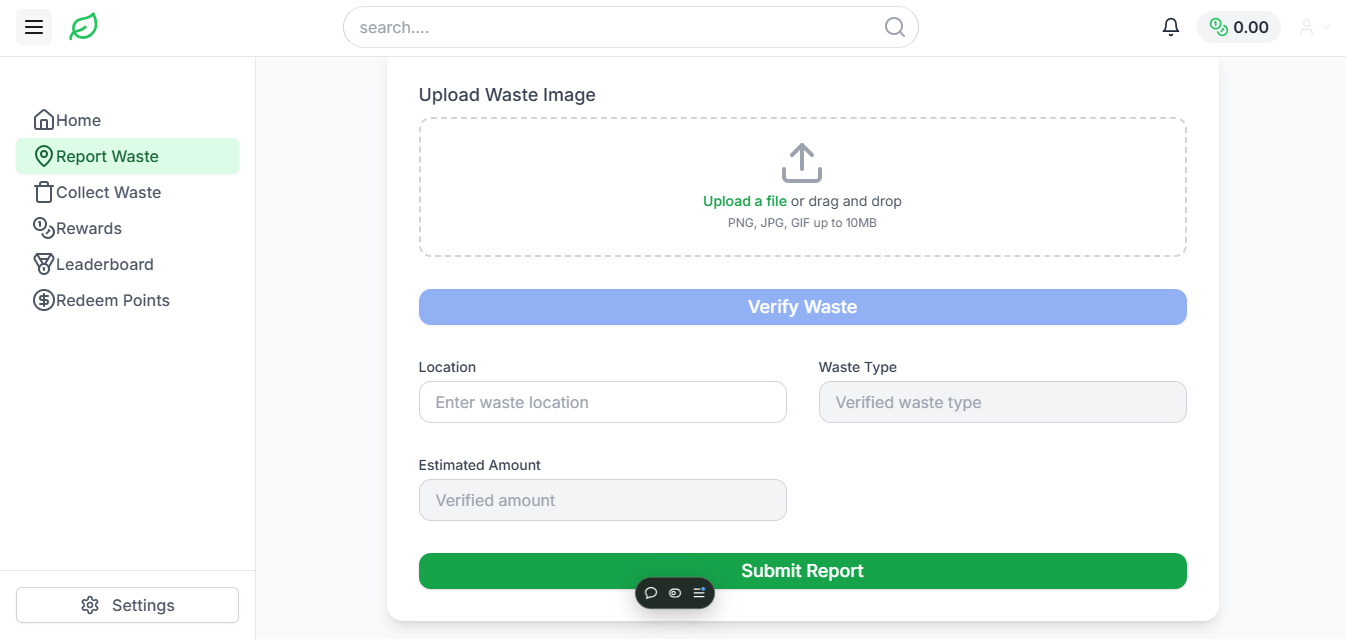Click the Collect Waste trash icon
This screenshot has width=1346, height=639.
click(x=43, y=191)
